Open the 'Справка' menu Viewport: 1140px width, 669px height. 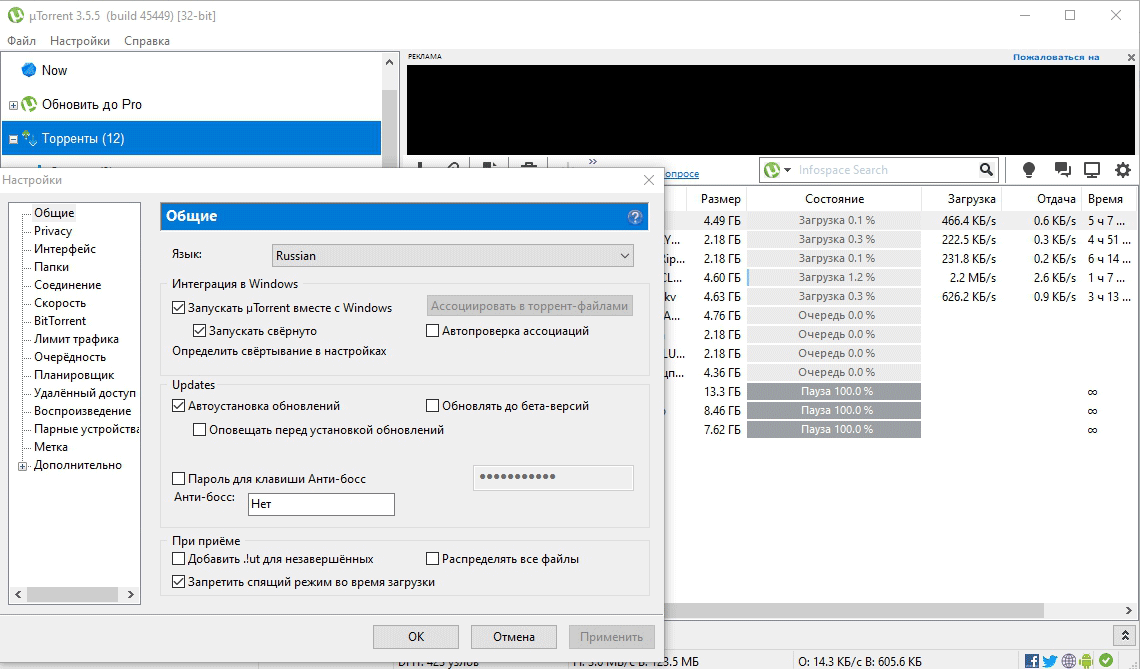coord(147,41)
